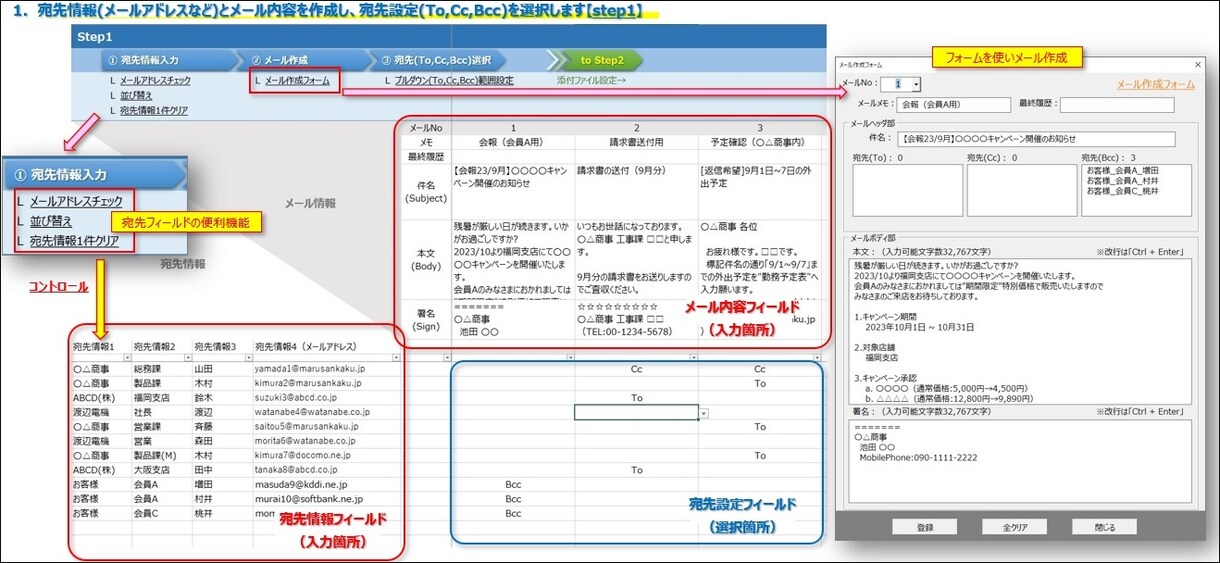Open the filter dropdown under mail column 3
This screenshot has height=563, width=1220.
click(818, 357)
